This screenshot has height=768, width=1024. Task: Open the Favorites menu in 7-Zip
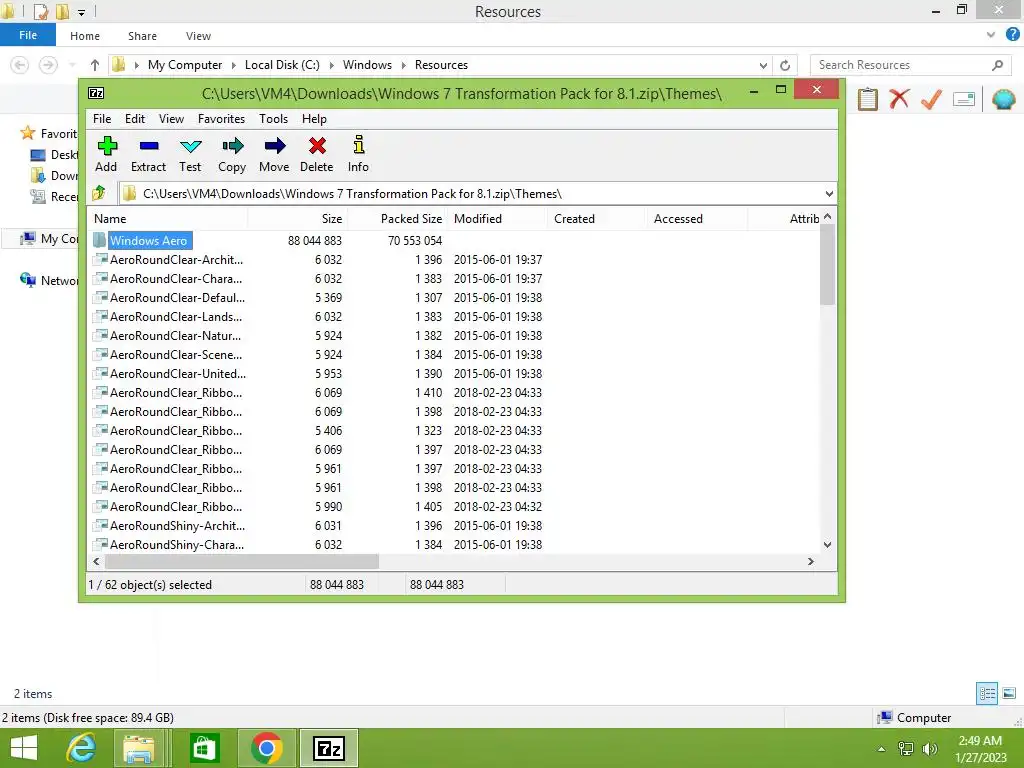[221, 119]
